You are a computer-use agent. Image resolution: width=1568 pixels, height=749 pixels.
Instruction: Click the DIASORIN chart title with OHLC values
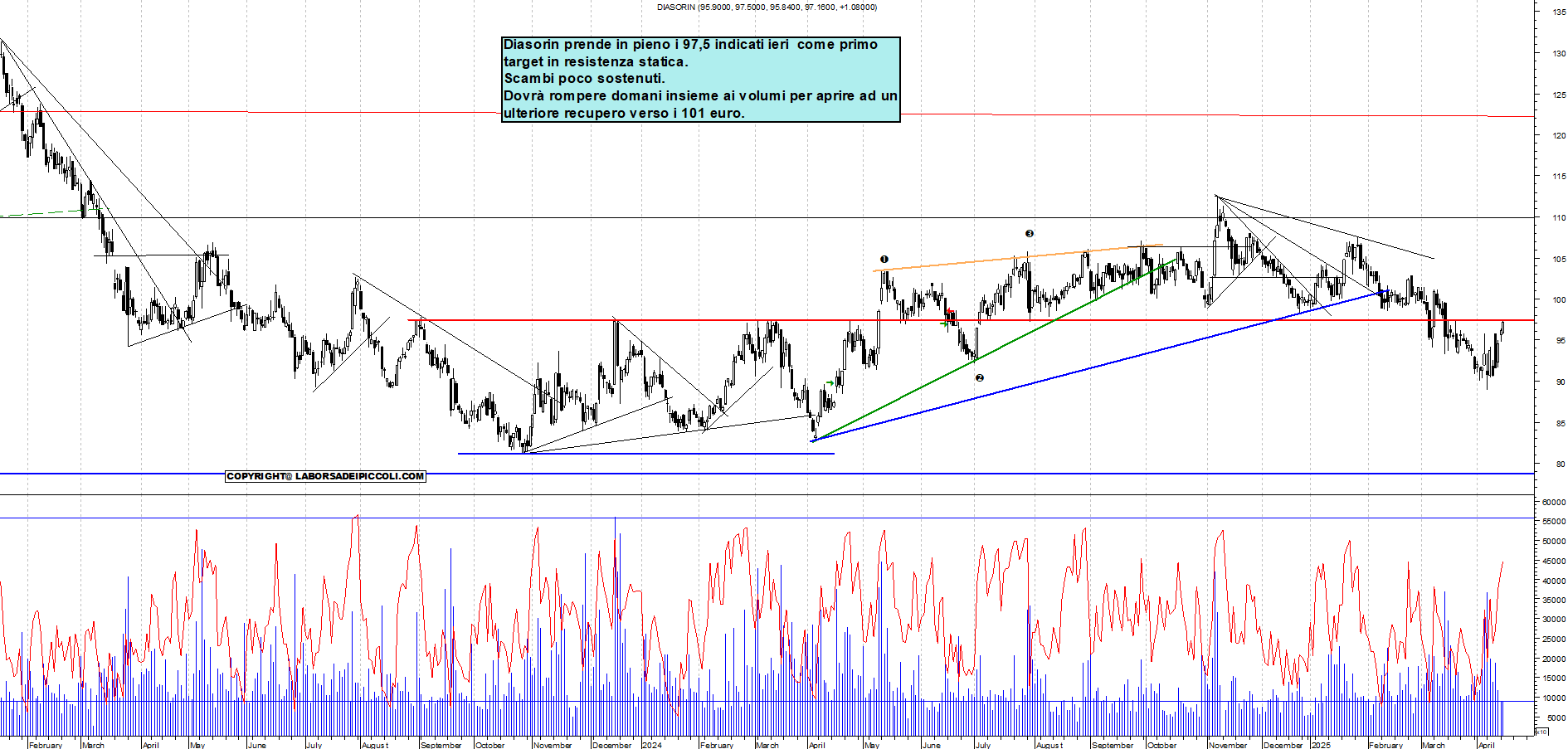(767, 7)
